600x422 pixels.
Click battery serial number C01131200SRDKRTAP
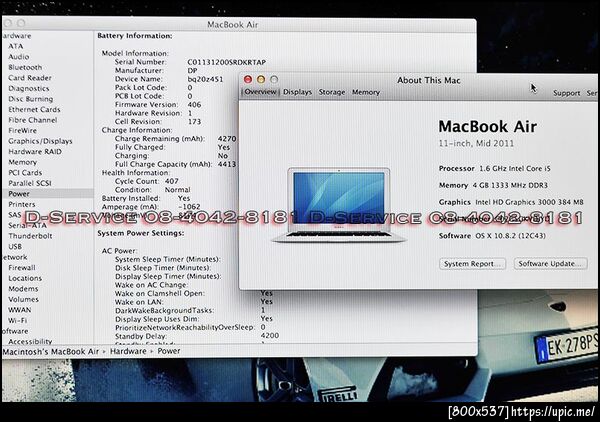227,62
